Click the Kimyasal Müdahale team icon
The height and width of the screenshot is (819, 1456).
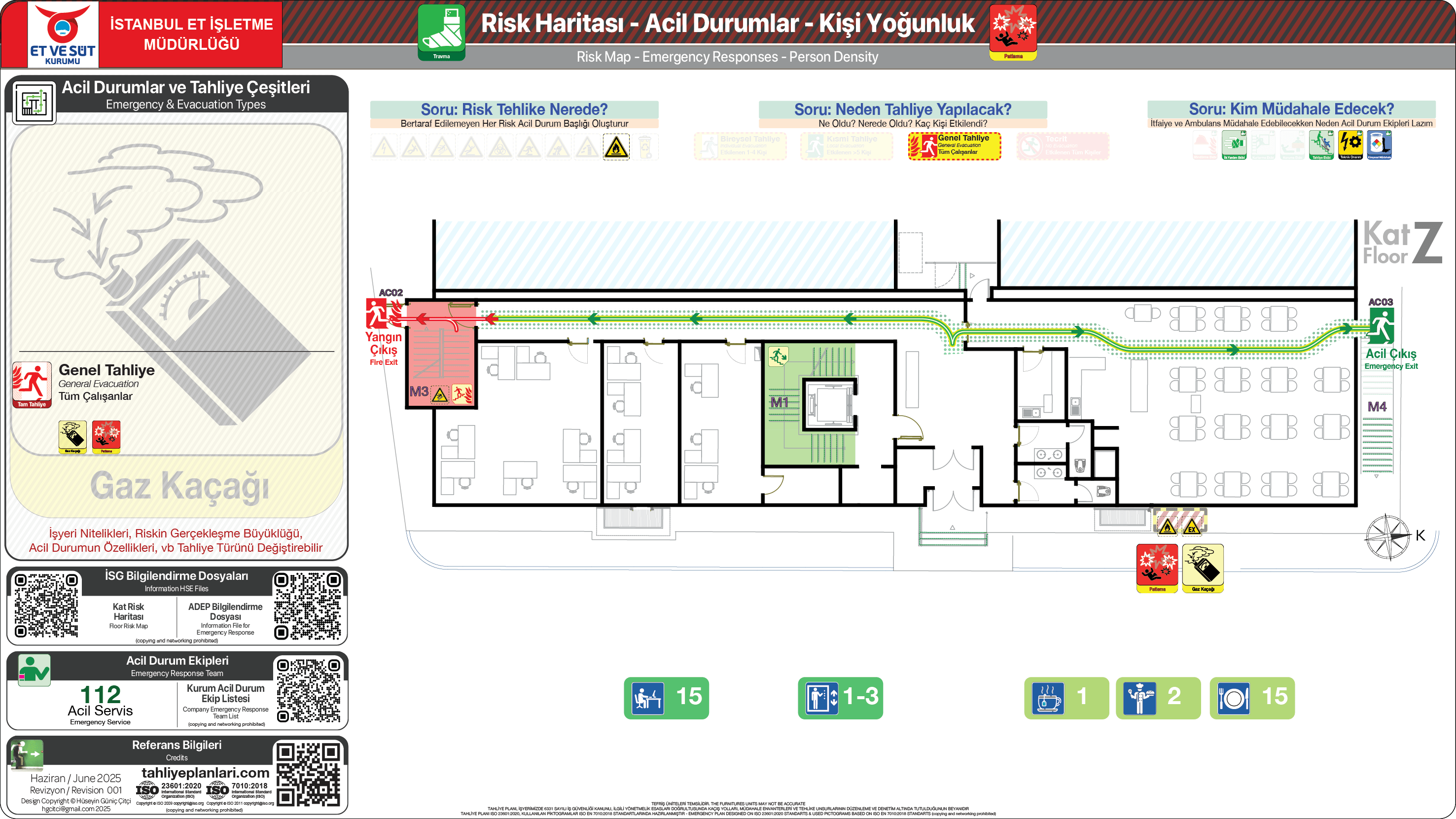(x=1379, y=145)
